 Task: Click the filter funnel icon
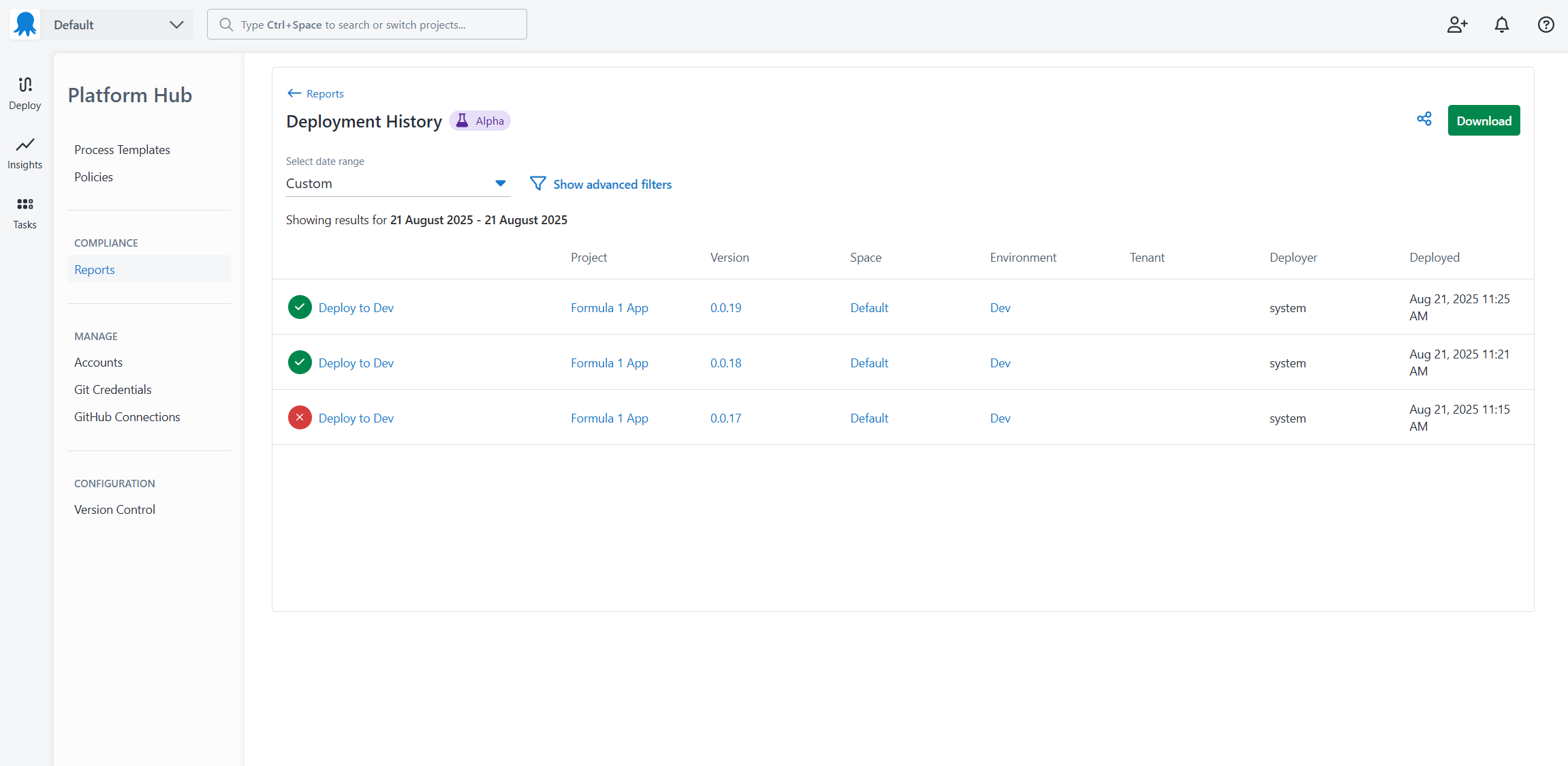(537, 184)
